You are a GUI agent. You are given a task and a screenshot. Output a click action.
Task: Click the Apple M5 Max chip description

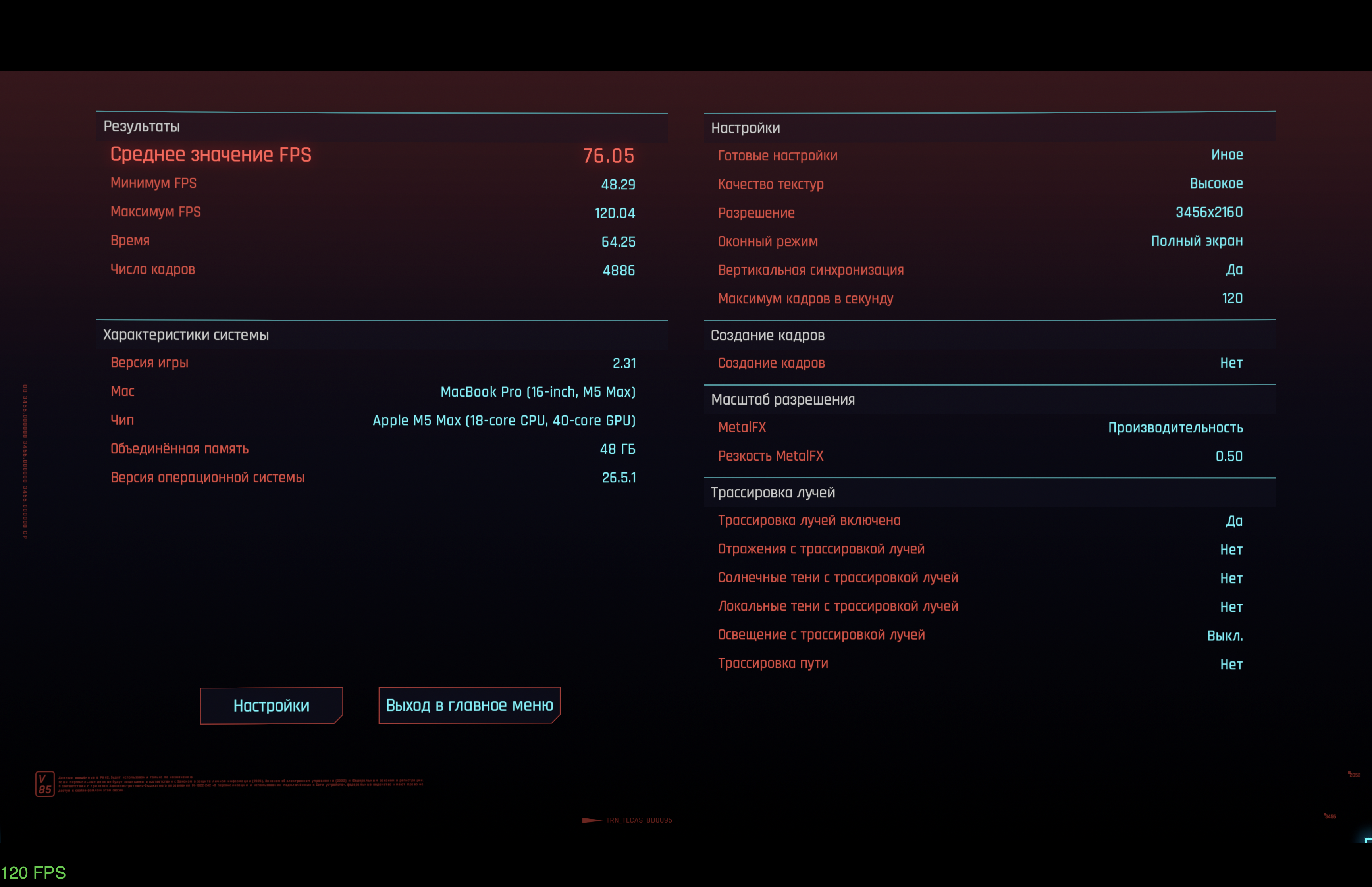[504, 420]
